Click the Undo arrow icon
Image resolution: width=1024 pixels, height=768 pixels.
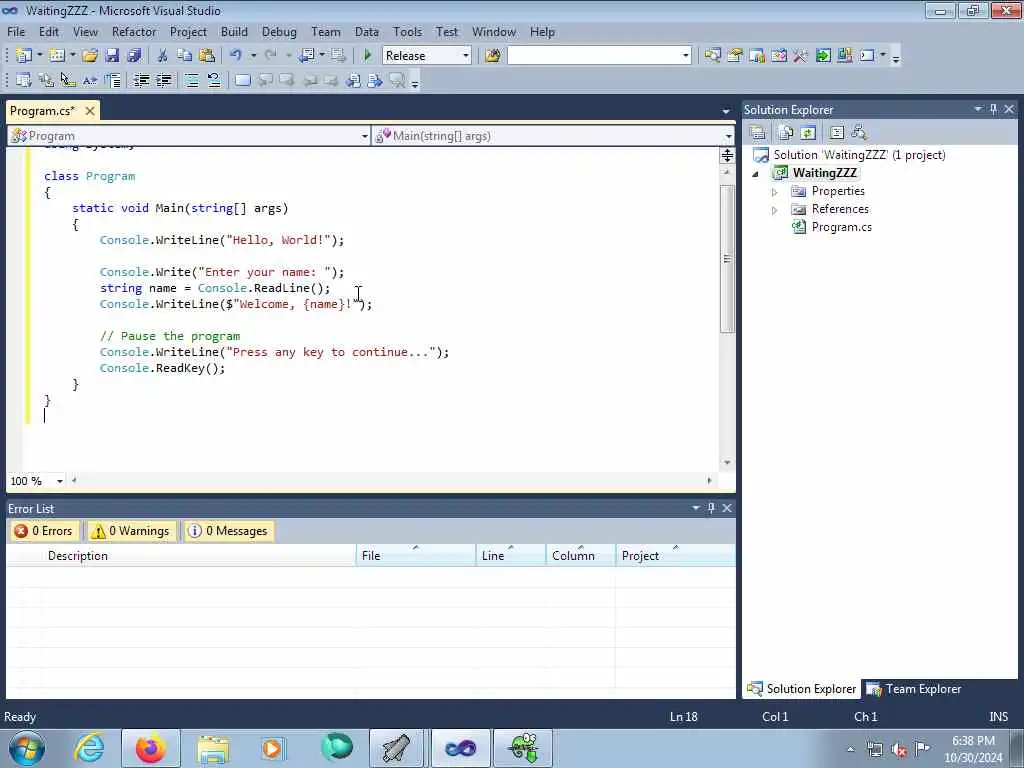point(235,56)
